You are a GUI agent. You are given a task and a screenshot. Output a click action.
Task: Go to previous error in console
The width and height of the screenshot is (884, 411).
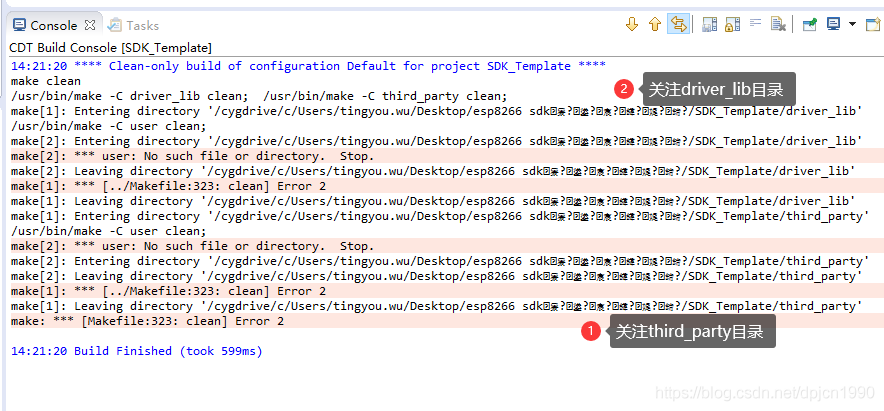click(x=655, y=24)
